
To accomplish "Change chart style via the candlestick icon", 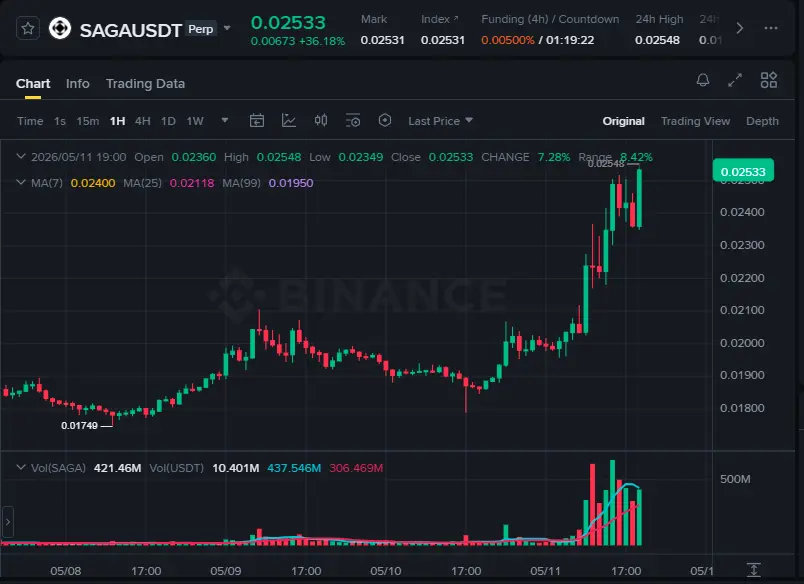I will (x=321, y=120).
